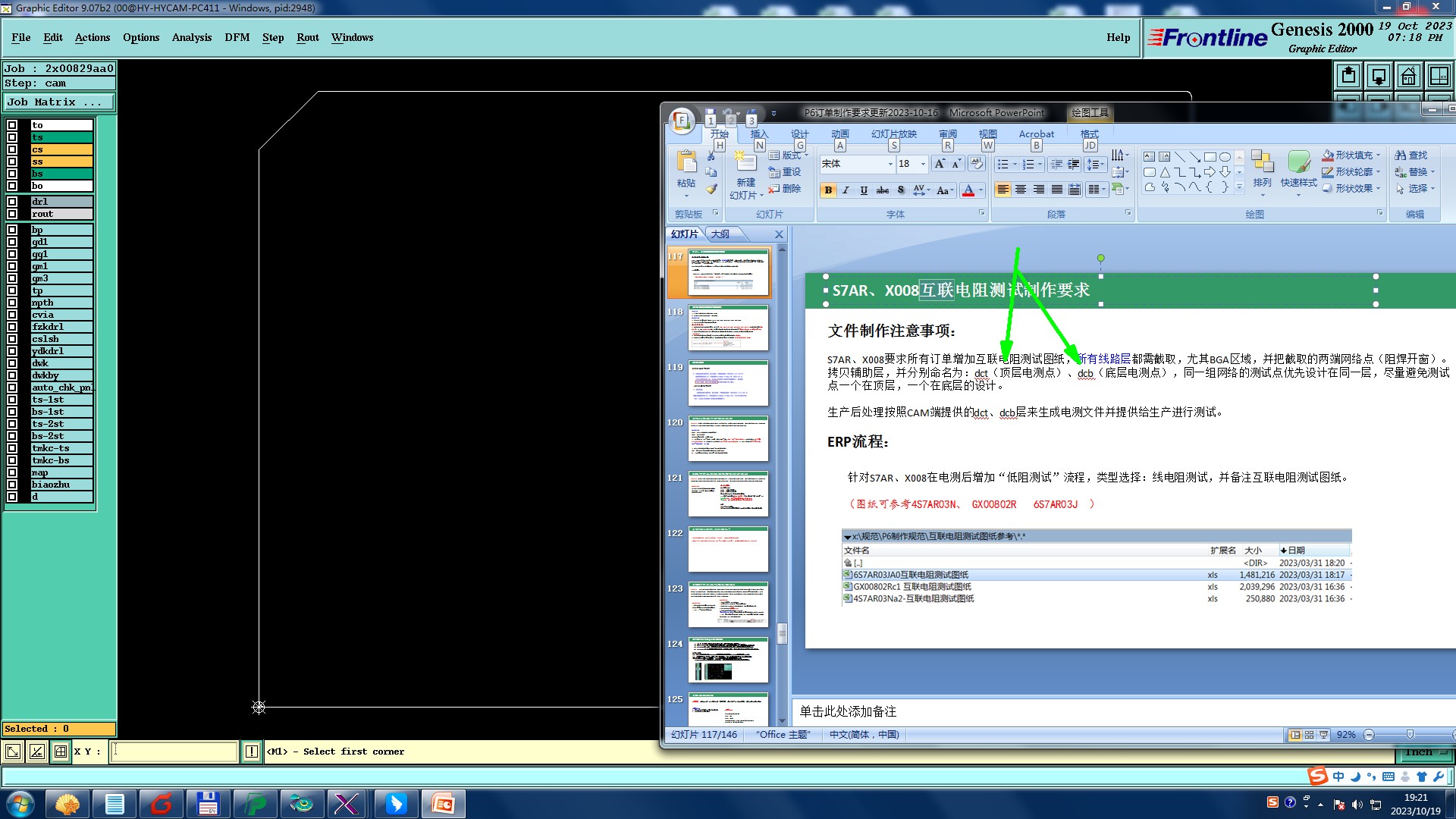Image resolution: width=1456 pixels, height=819 pixels.
Task: Toggle the 'to' layer checkbox in Genesis
Action: 12,125
